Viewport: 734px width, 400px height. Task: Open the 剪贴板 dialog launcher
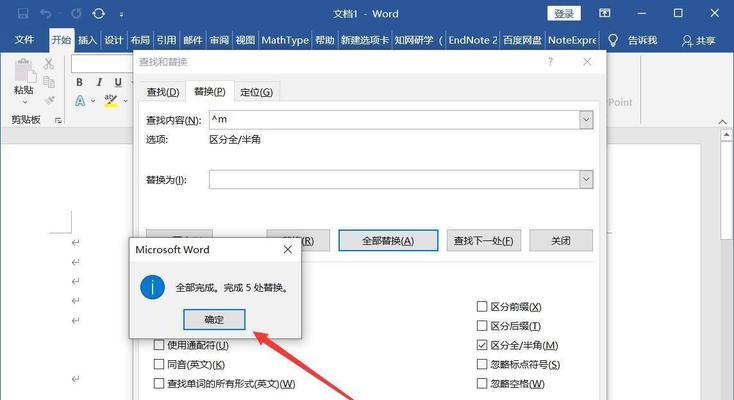58,120
